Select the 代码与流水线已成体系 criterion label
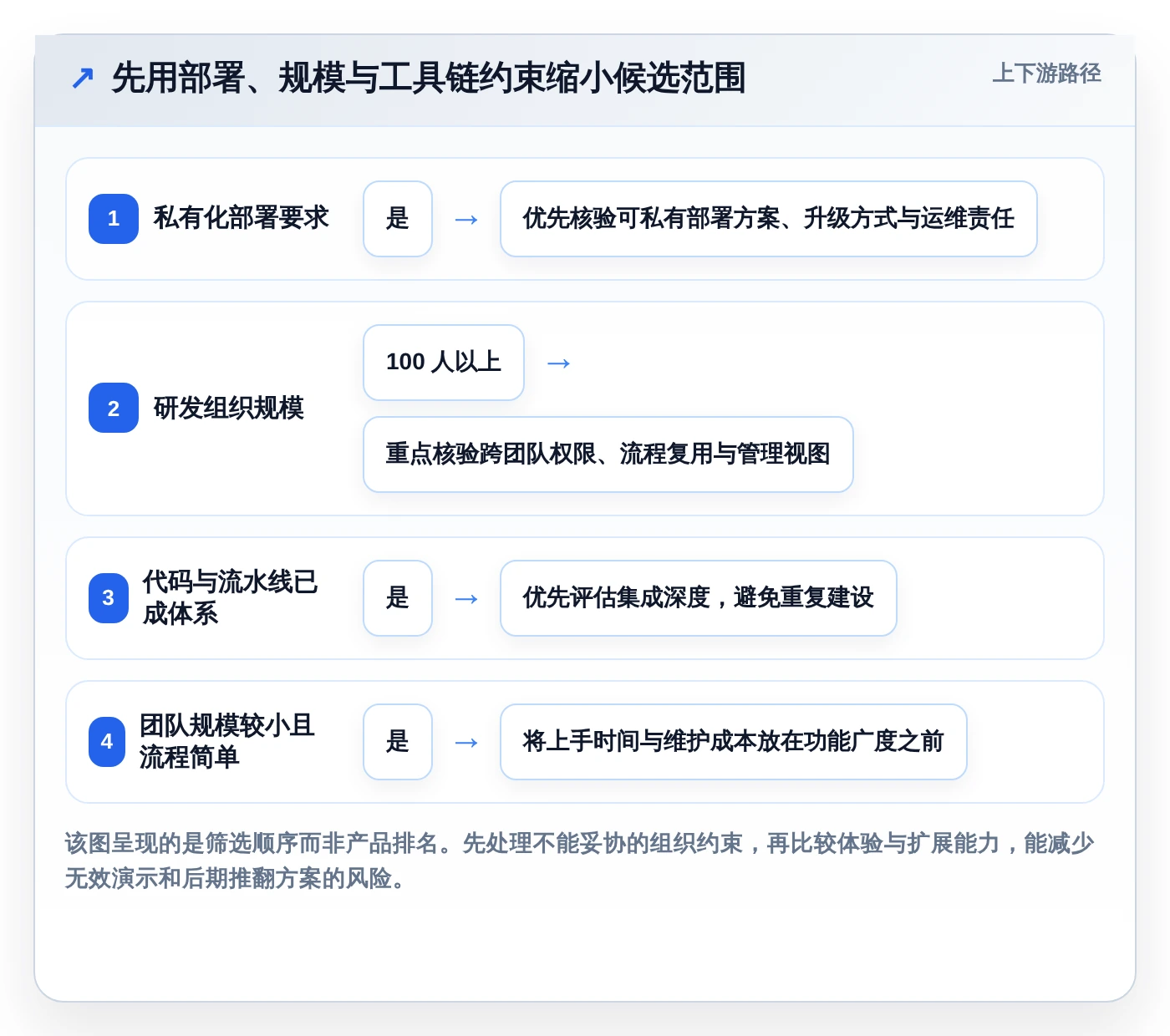The width and height of the screenshot is (1170, 1036). 231,597
